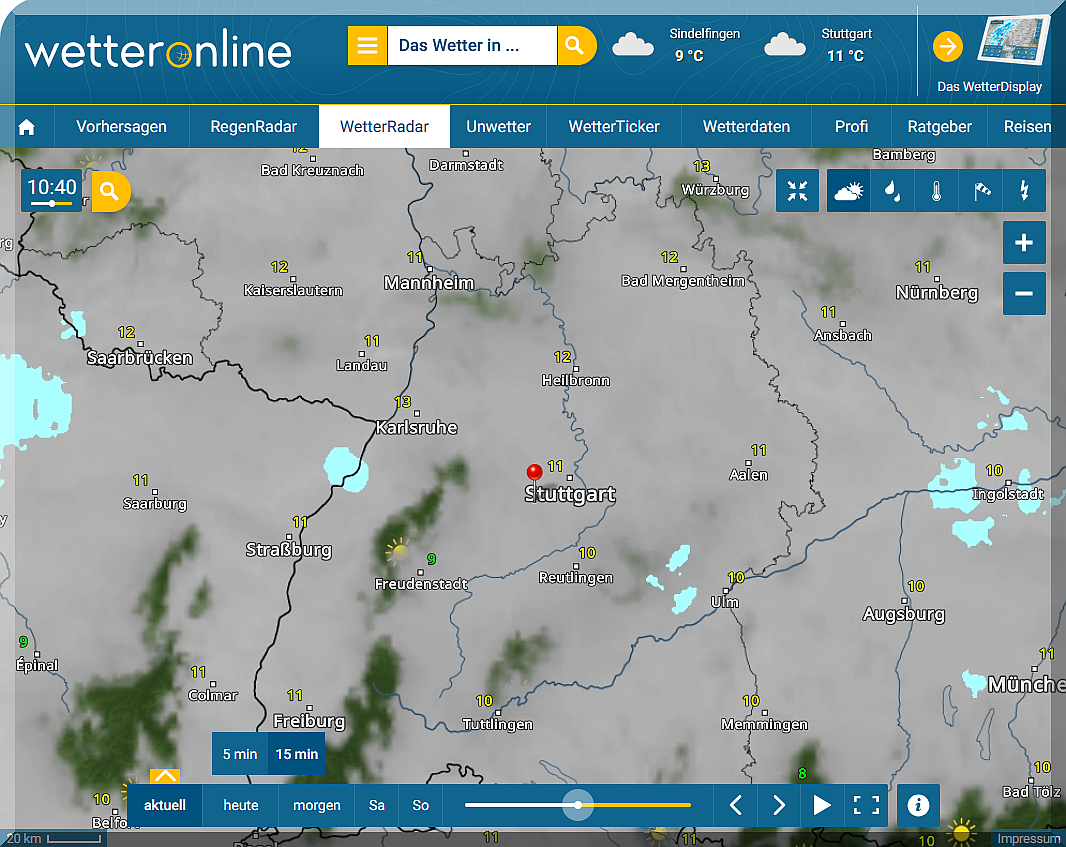The width and height of the screenshot is (1066, 847).
Task: Switch to the RegenRadar tab
Action: pyautogui.click(x=254, y=127)
